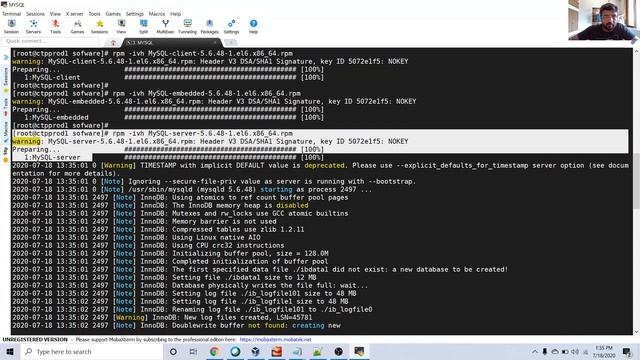Select the MYSQL terminal tab
This screenshot has width=640, height=360.
(x=171, y=42)
